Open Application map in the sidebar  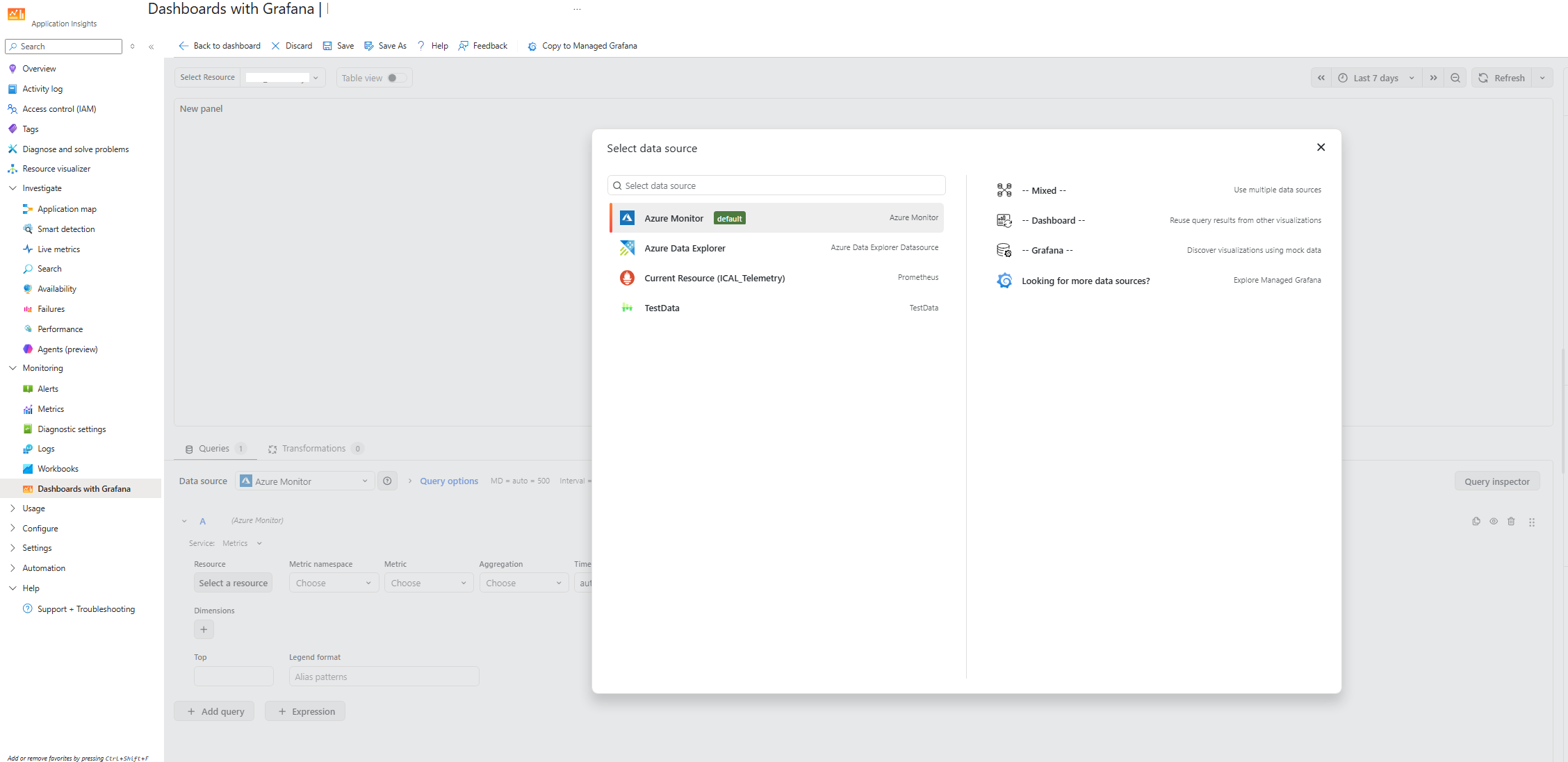pyautogui.click(x=67, y=209)
